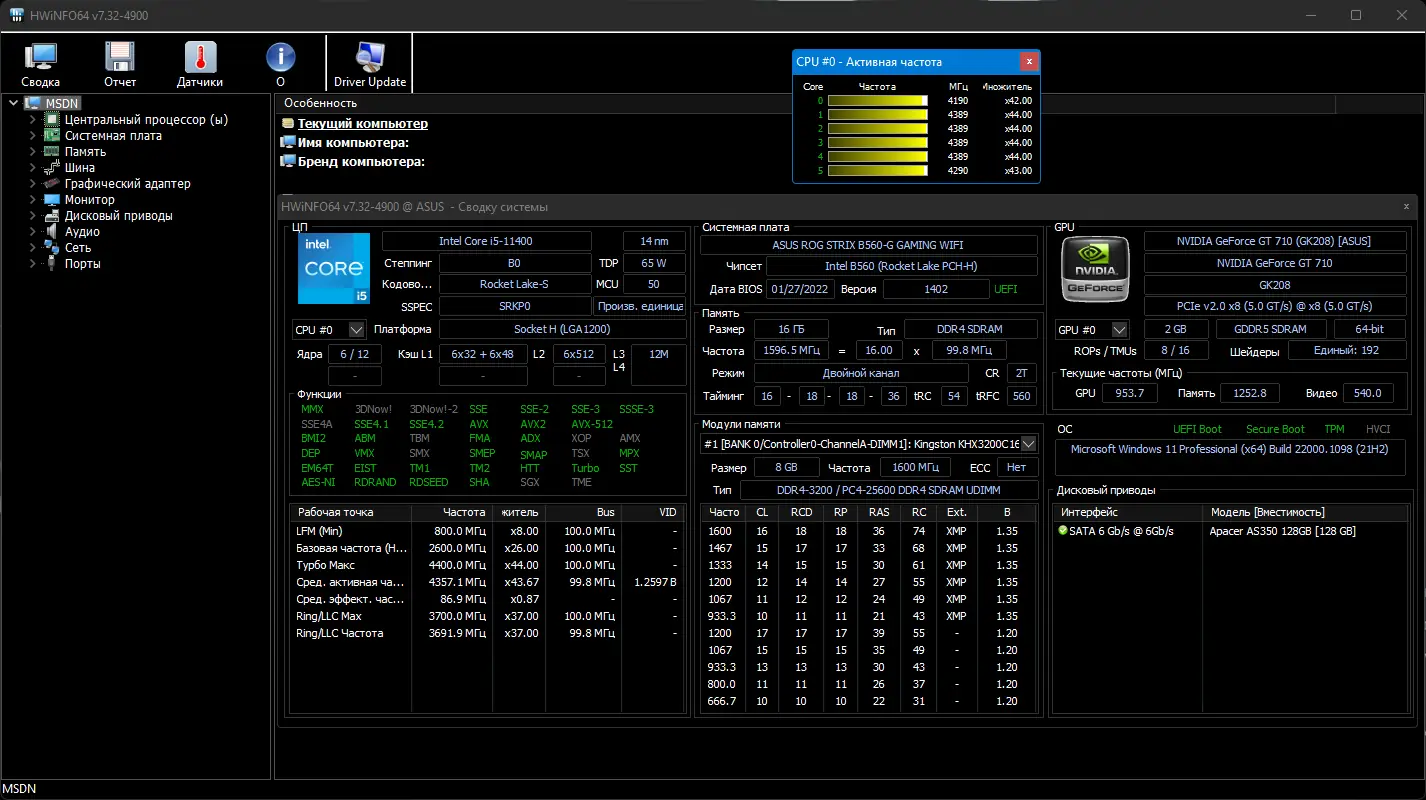Click the motherboard icon beside Системная плата

click(52, 135)
